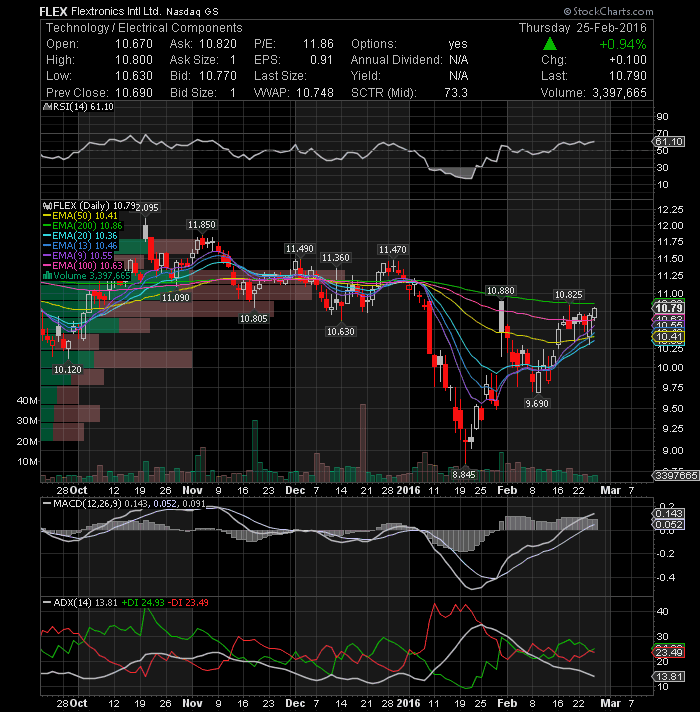Screen dimensions: 700x712
Task: Click the 11.090 price label
Action: [176, 298]
